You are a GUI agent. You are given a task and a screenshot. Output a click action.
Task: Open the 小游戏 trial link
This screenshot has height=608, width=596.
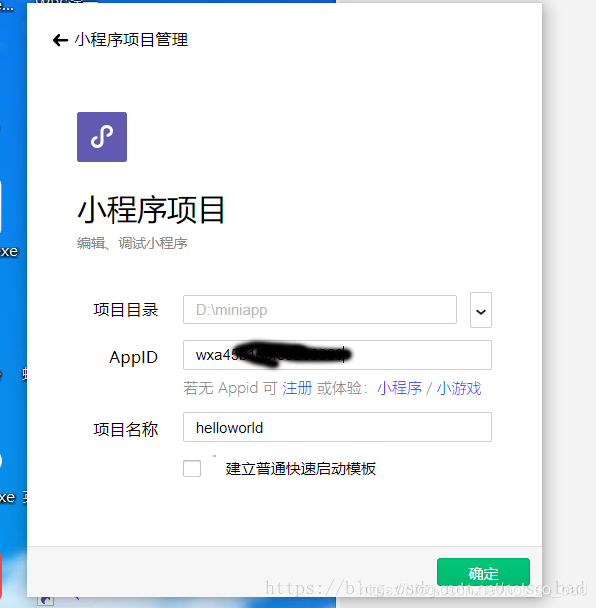(x=459, y=388)
